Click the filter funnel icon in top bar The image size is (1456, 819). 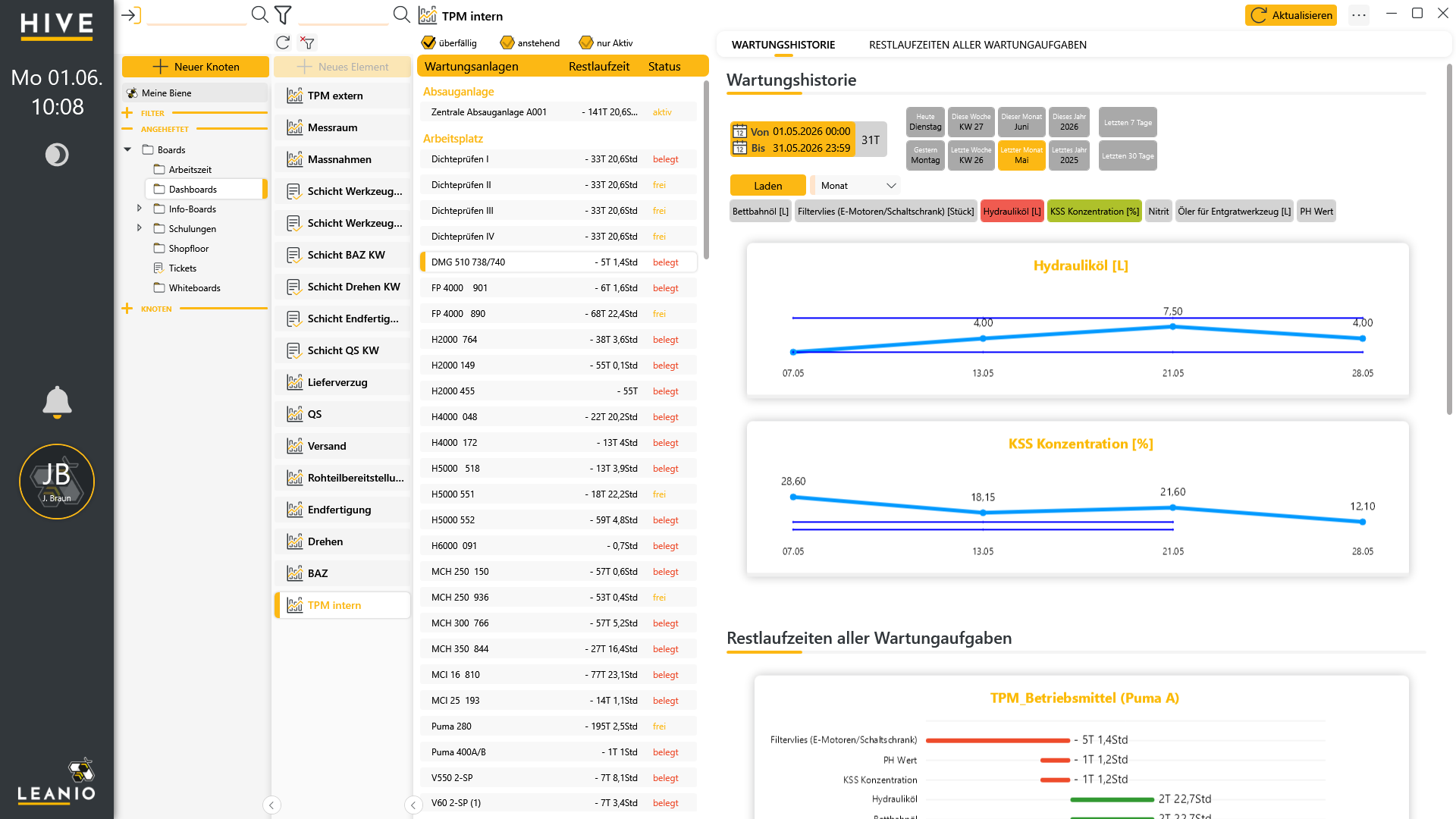tap(283, 14)
